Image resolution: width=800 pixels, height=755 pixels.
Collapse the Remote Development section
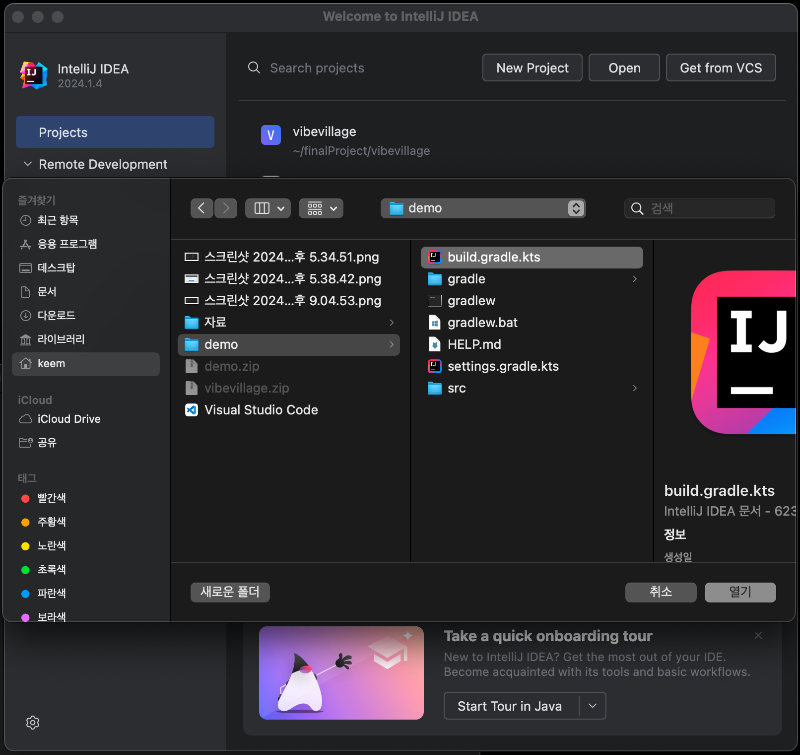tap(28, 164)
